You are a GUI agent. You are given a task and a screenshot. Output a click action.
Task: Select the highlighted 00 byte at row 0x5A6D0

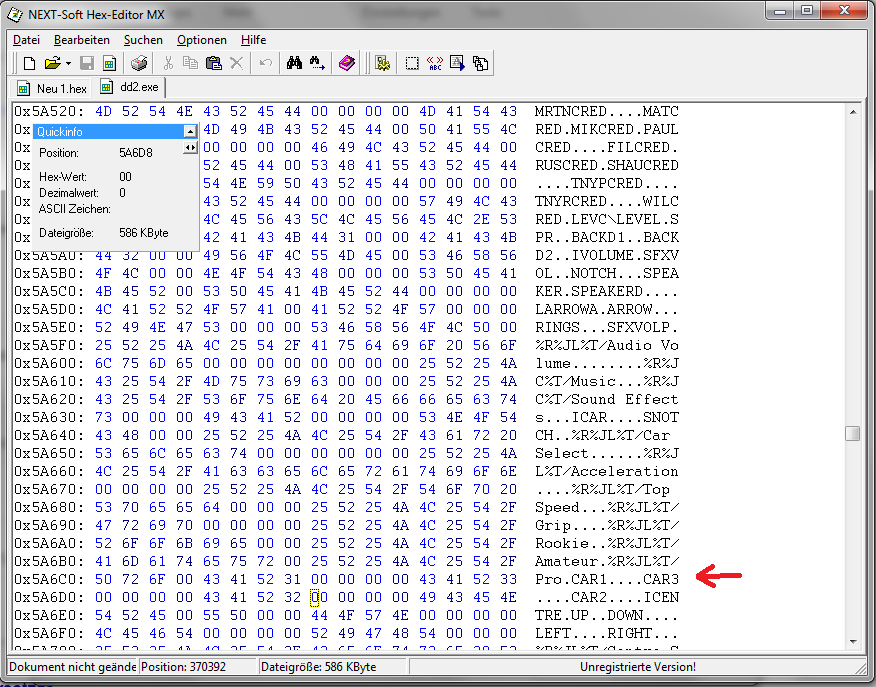point(316,598)
